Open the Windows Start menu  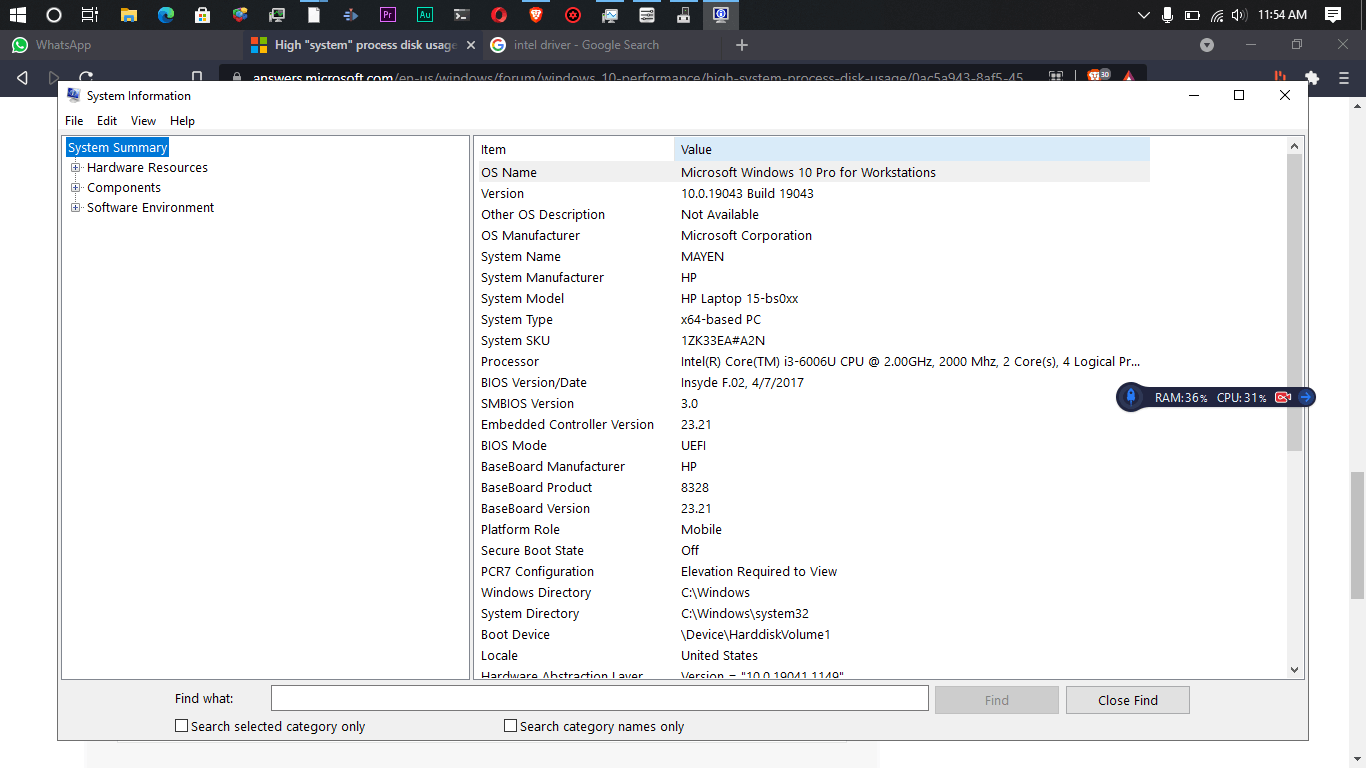click(x=17, y=15)
